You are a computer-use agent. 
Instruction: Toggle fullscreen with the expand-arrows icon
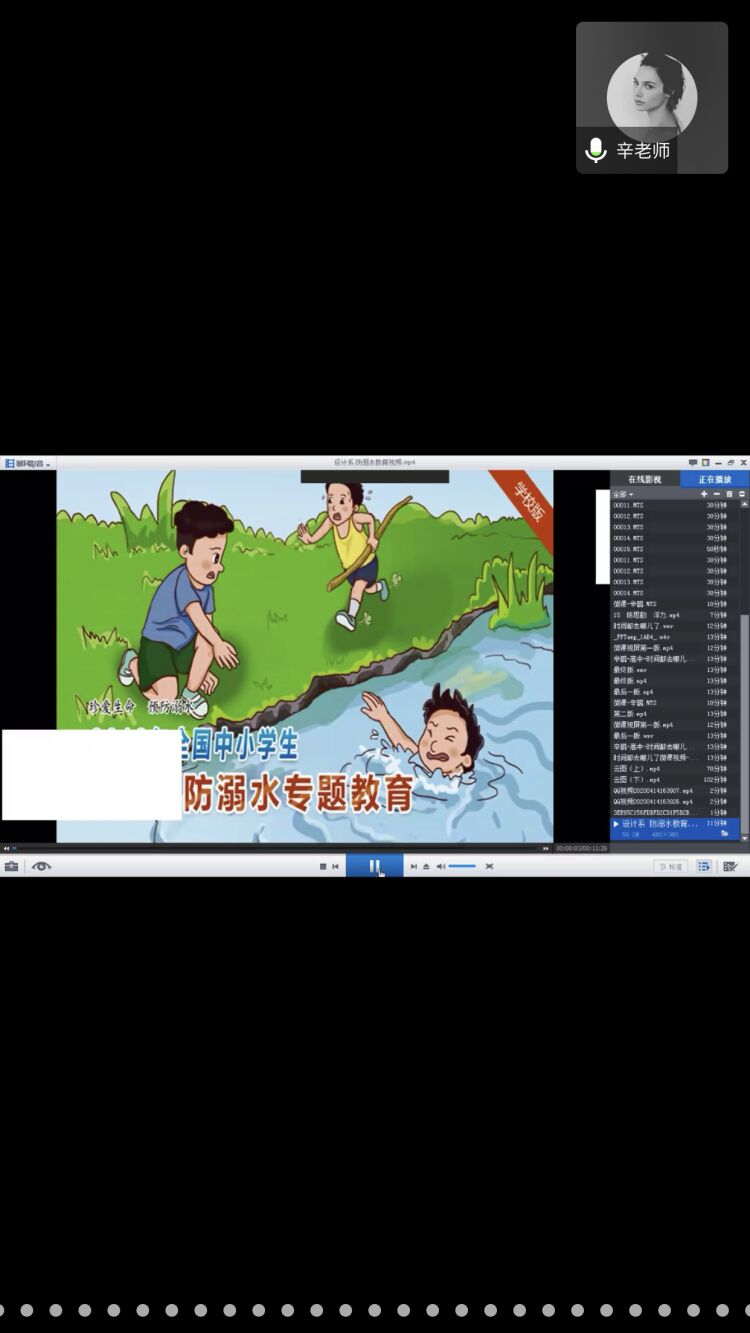pyautogui.click(x=489, y=866)
